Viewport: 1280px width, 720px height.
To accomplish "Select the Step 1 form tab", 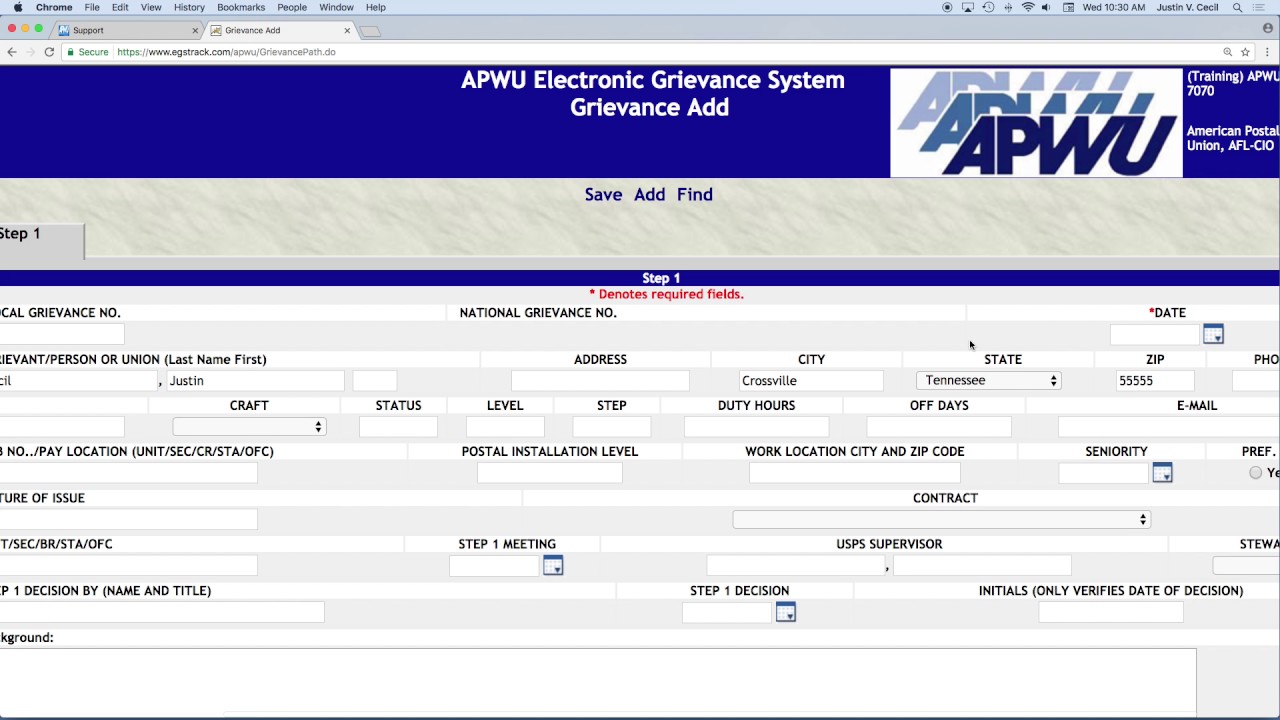I will click(x=40, y=240).
